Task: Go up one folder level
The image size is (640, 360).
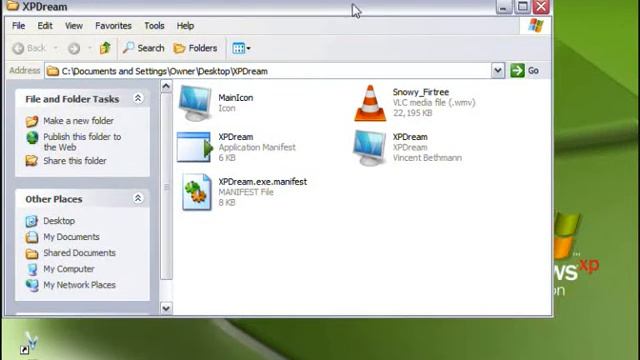Action: pyautogui.click(x=105, y=48)
